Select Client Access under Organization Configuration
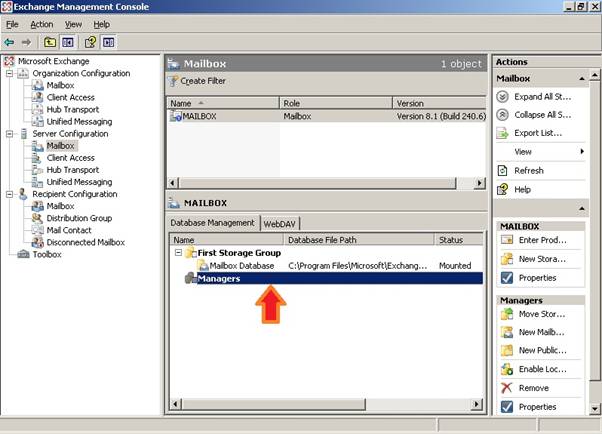Screen dimensions: 602x434 [71, 98]
